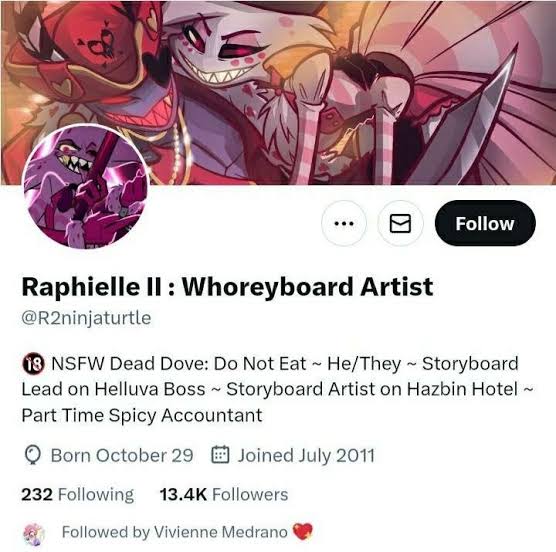
Task: Open the 232 Following list
Action: pyautogui.click(x=78, y=494)
